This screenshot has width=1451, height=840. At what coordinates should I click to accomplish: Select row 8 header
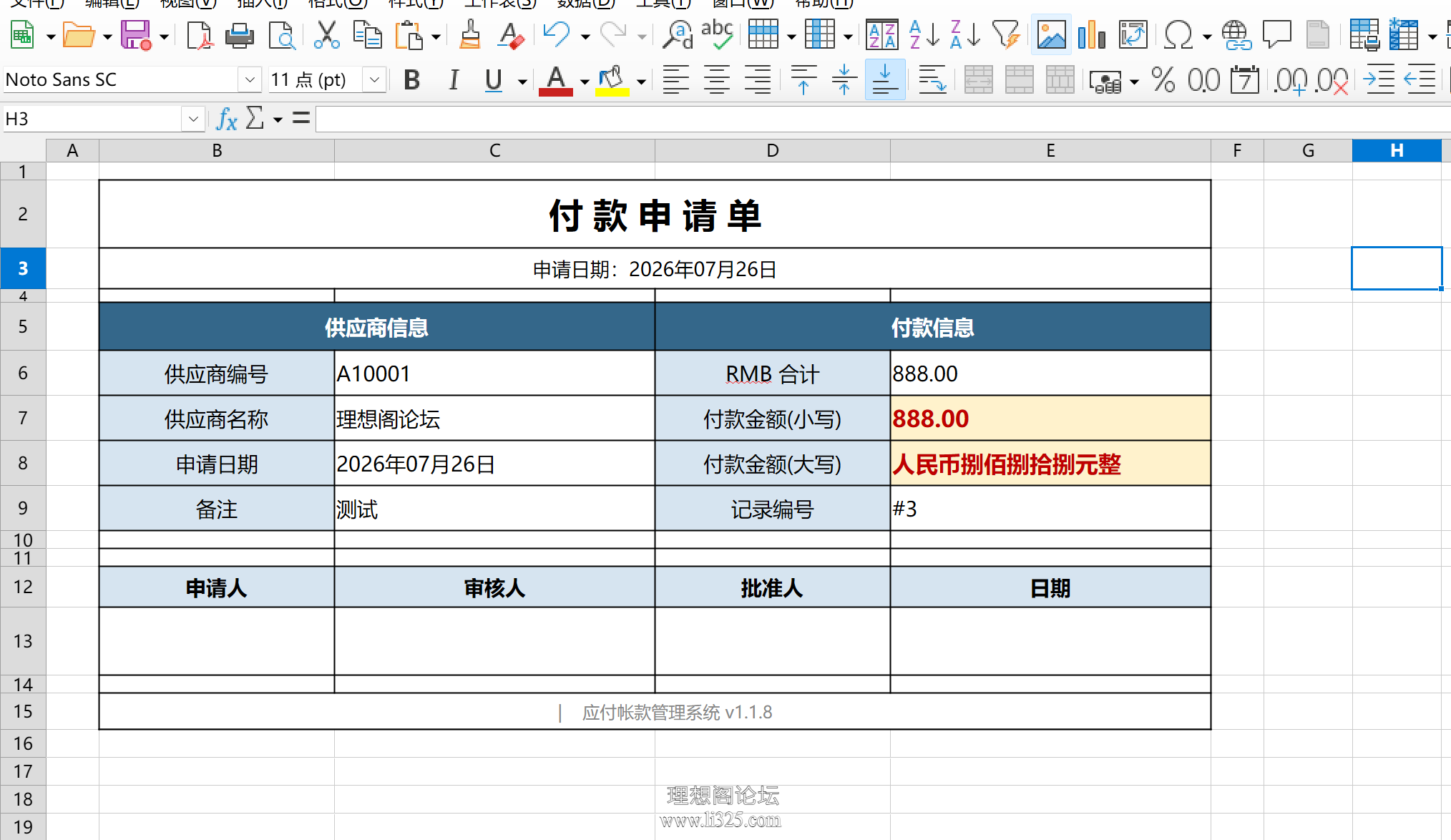(23, 463)
